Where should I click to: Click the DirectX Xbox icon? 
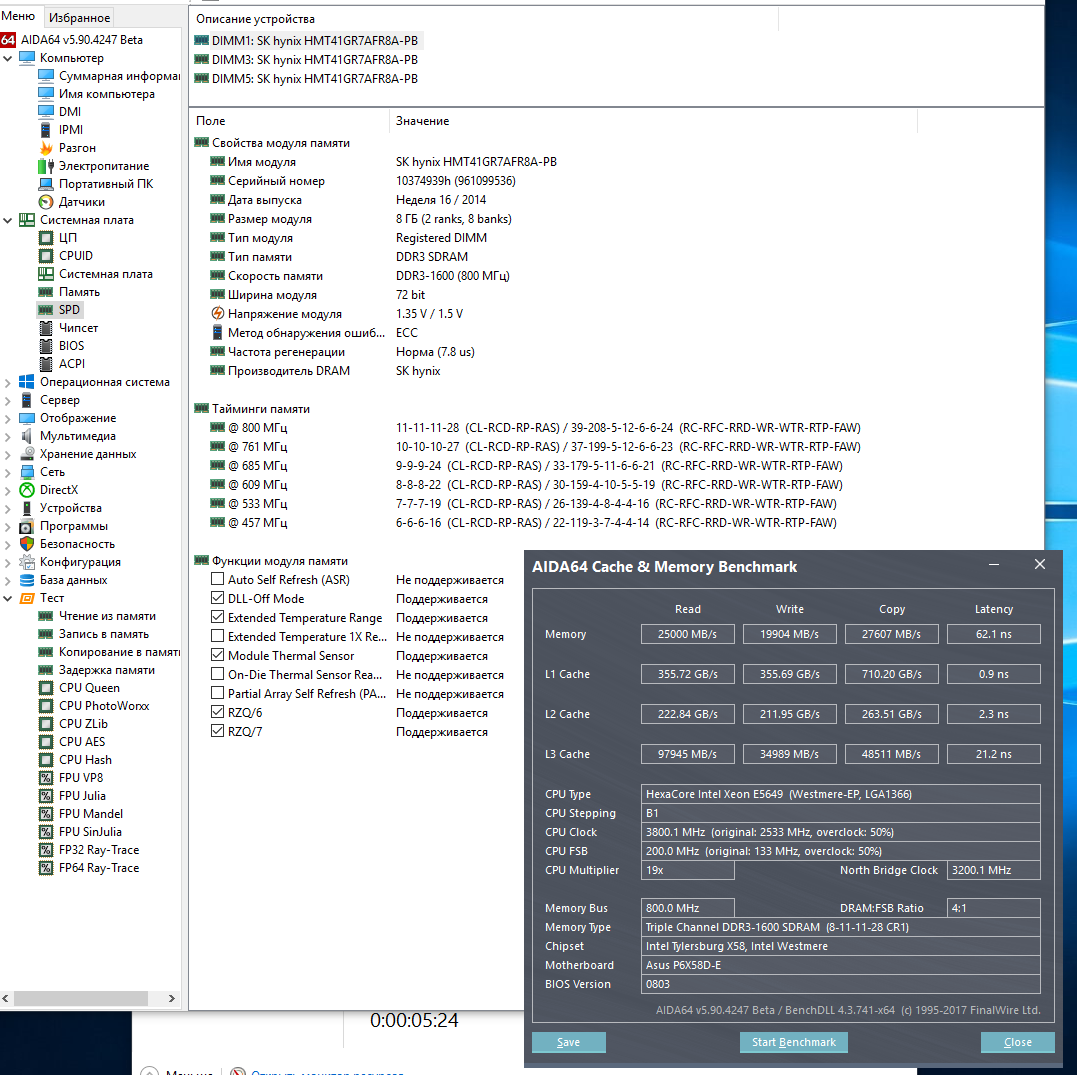pos(27,490)
